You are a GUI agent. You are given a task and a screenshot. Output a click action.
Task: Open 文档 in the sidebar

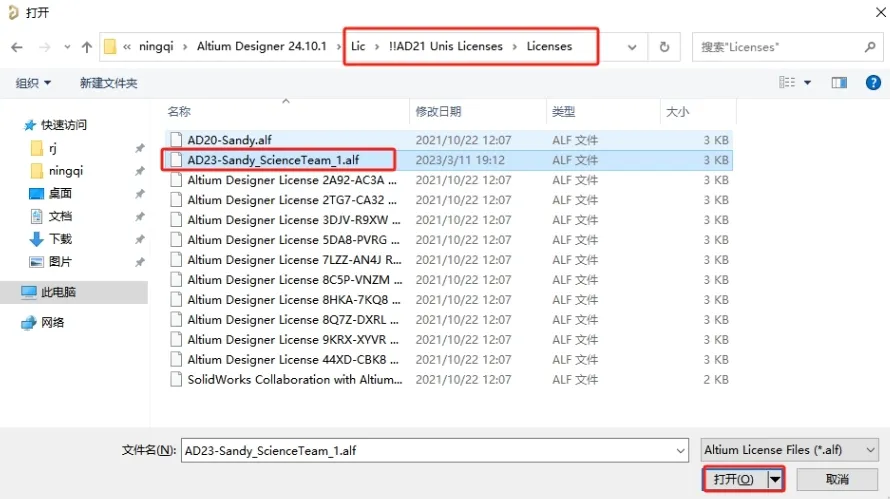[60, 216]
